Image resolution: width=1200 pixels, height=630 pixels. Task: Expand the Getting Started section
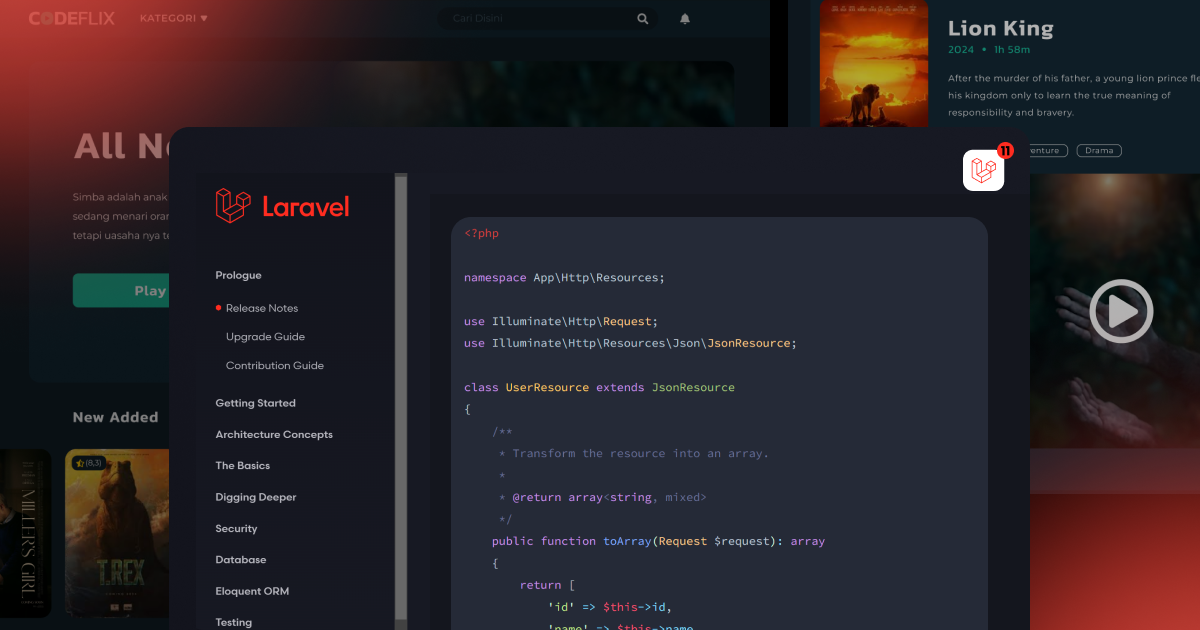coord(255,403)
